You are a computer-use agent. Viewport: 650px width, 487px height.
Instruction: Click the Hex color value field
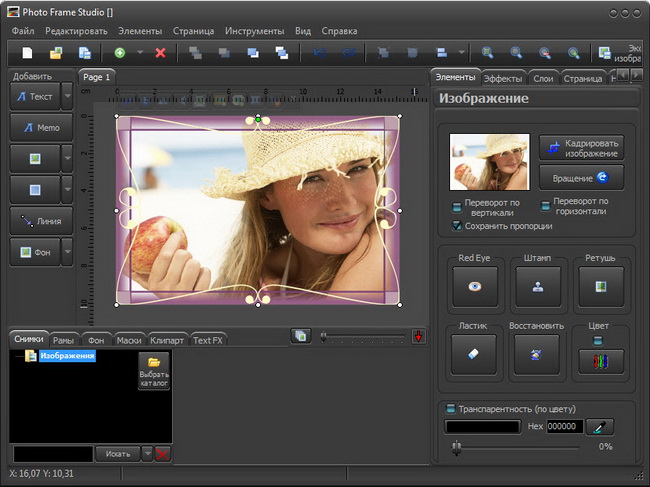[565, 427]
